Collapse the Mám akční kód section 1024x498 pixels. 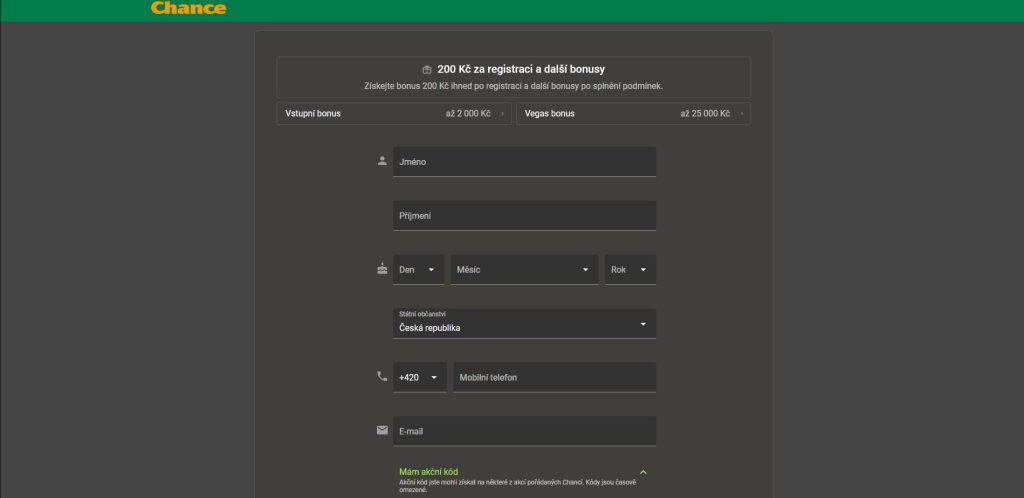pos(643,472)
